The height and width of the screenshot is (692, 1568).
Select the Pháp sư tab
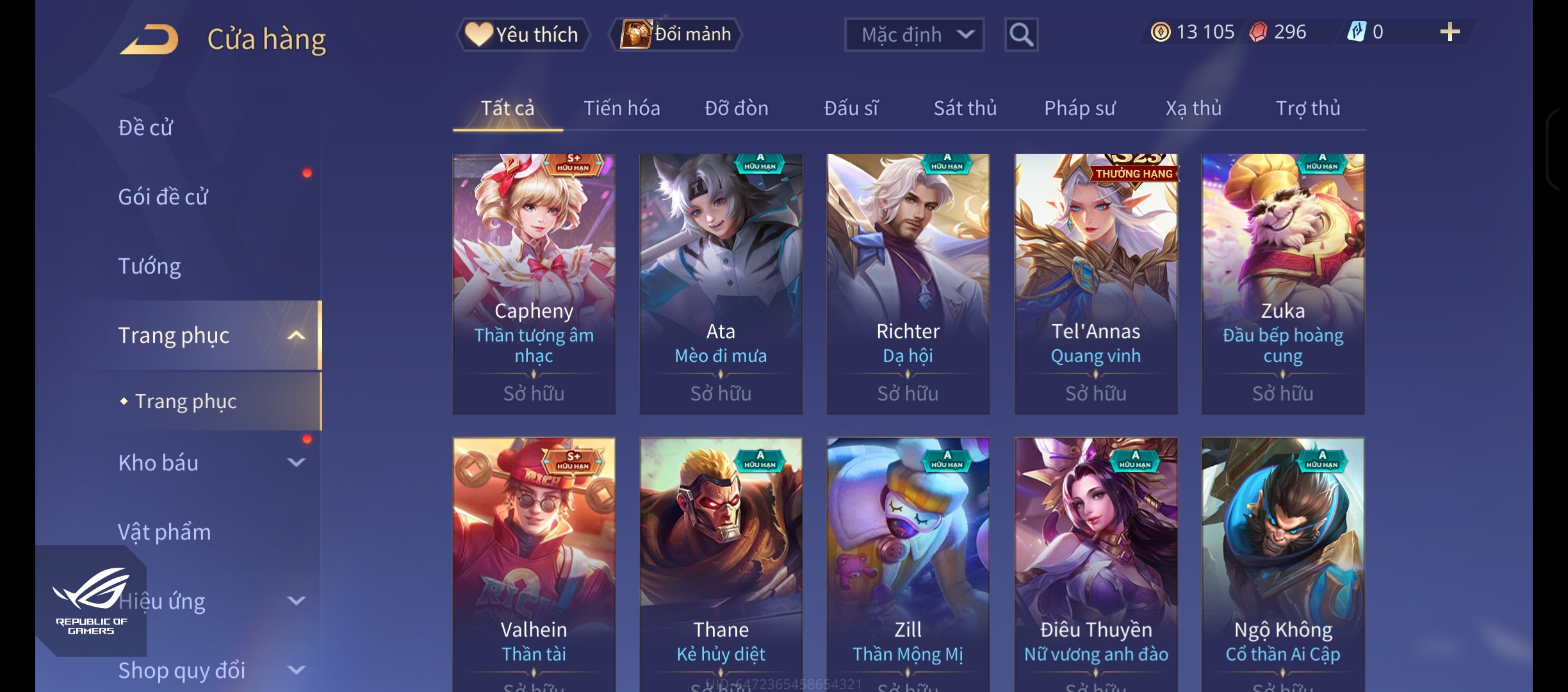click(x=1079, y=108)
